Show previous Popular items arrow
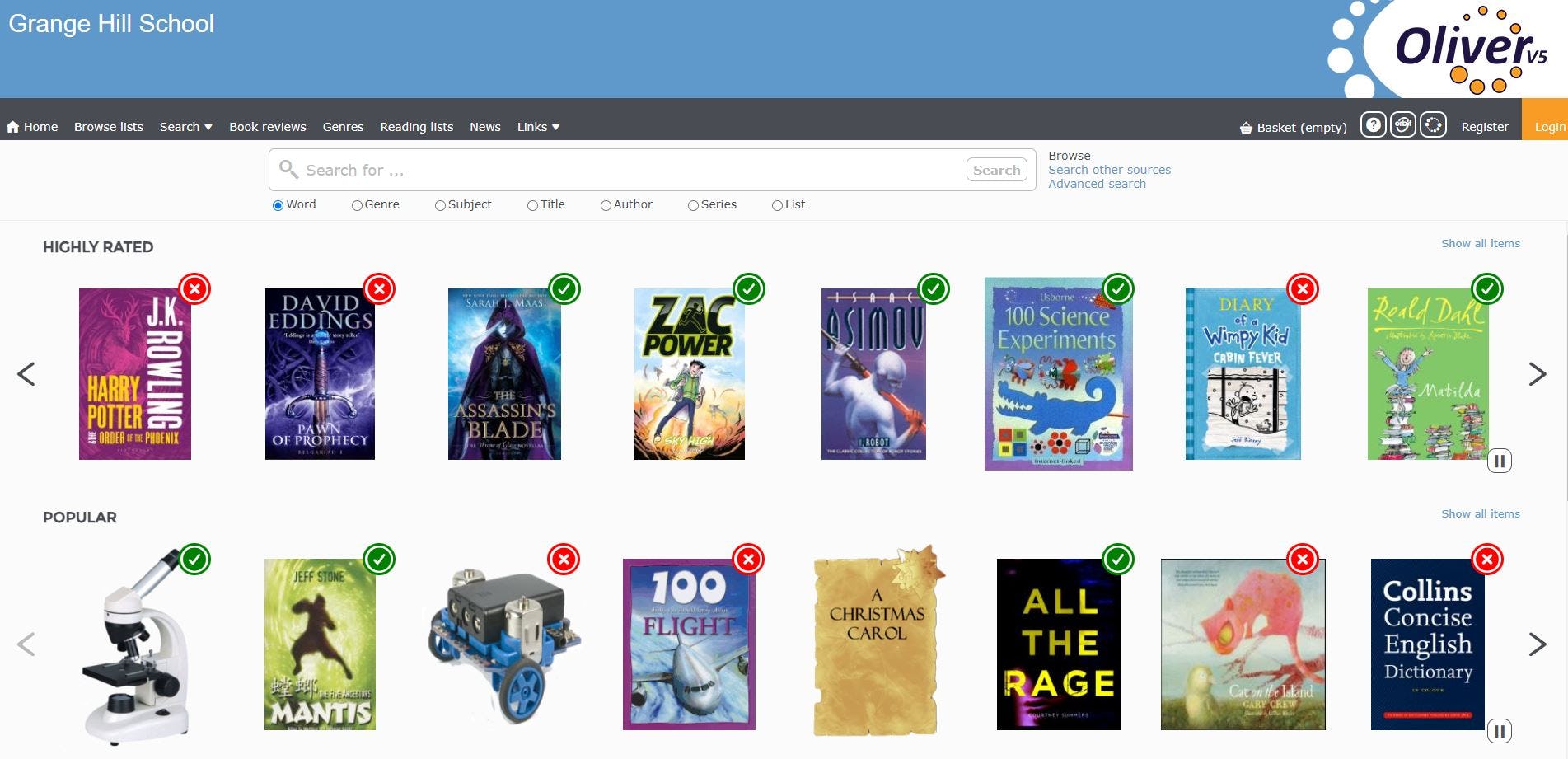The height and width of the screenshot is (759, 1568). coord(26,644)
